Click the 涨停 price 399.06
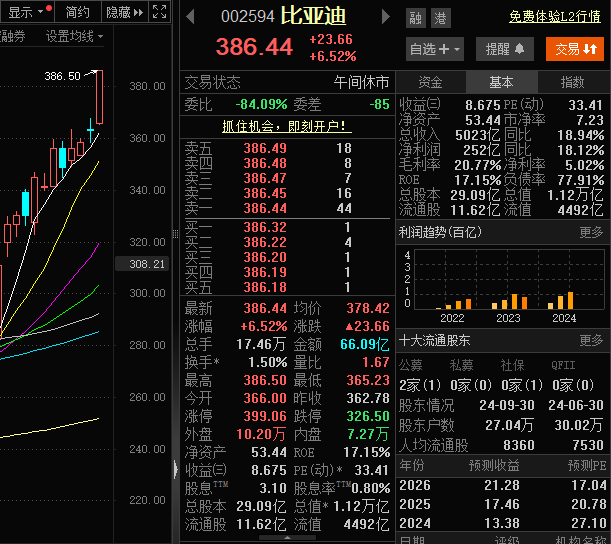Image resolution: width=611 pixels, height=544 pixels. [x=265, y=417]
